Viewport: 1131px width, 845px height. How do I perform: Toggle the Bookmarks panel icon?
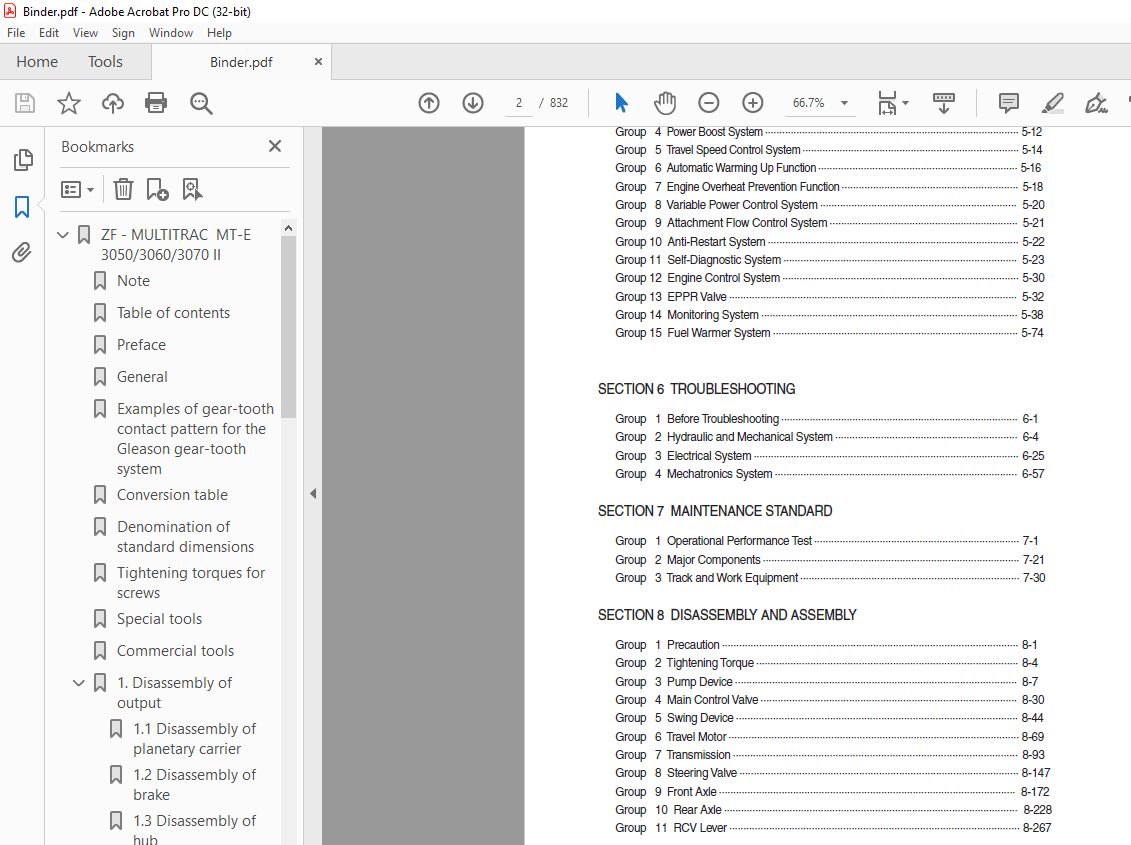22,206
